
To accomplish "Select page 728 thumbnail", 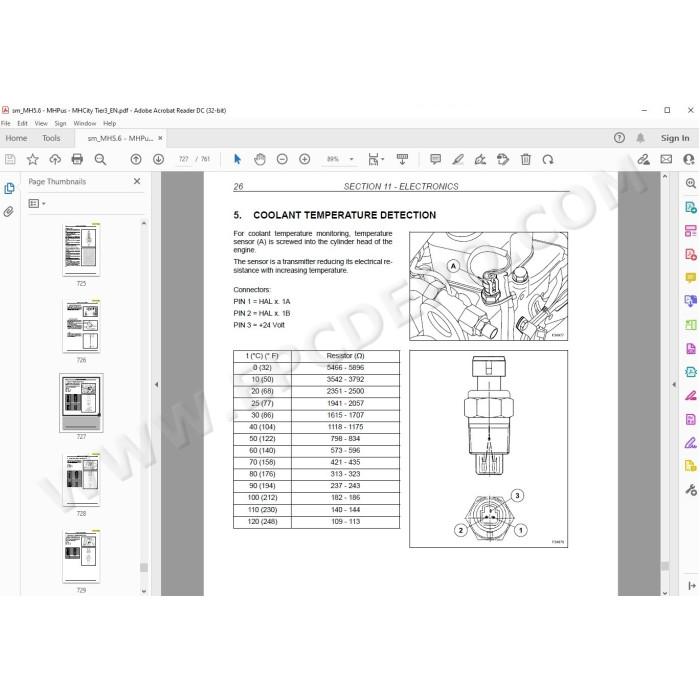I will pyautogui.click(x=81, y=479).
